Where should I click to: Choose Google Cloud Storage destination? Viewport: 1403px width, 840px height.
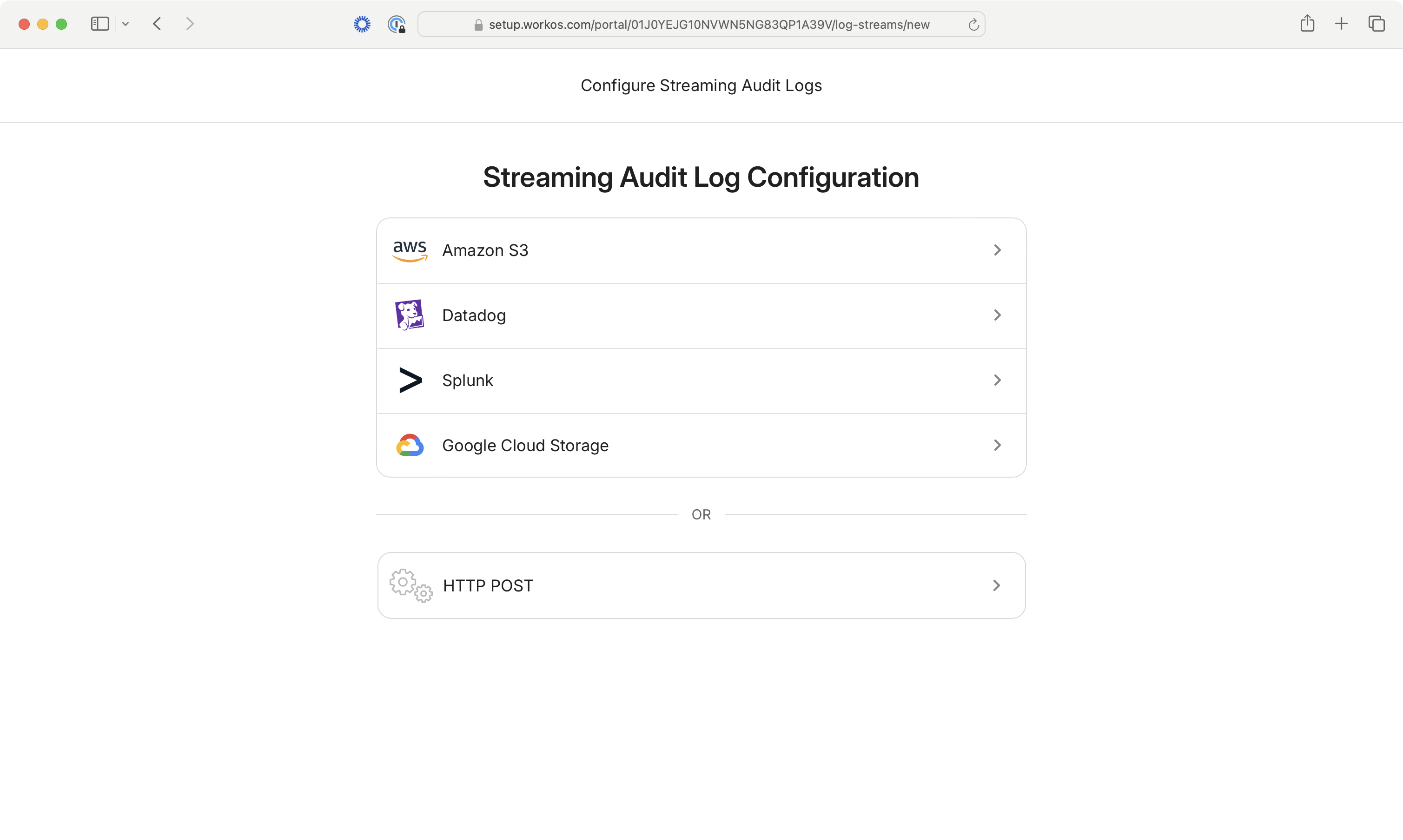click(701, 446)
